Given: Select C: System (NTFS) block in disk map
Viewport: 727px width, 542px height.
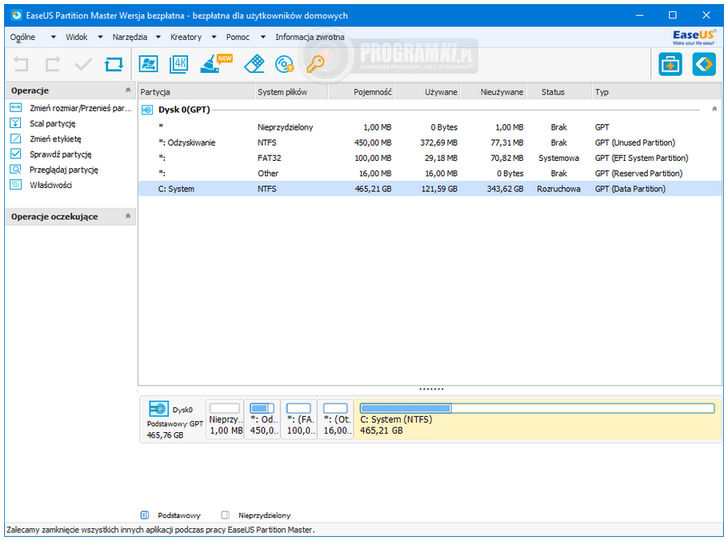Looking at the screenshot, I should coord(537,419).
